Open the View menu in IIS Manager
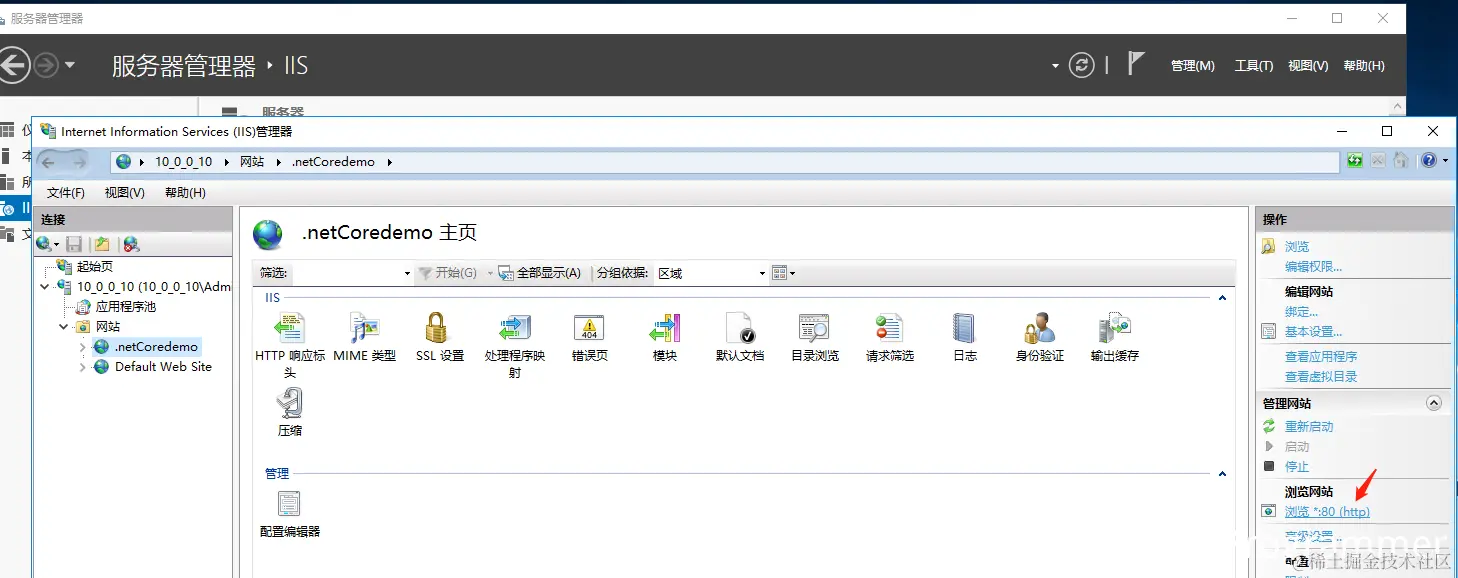The height and width of the screenshot is (578, 1458). click(124, 192)
